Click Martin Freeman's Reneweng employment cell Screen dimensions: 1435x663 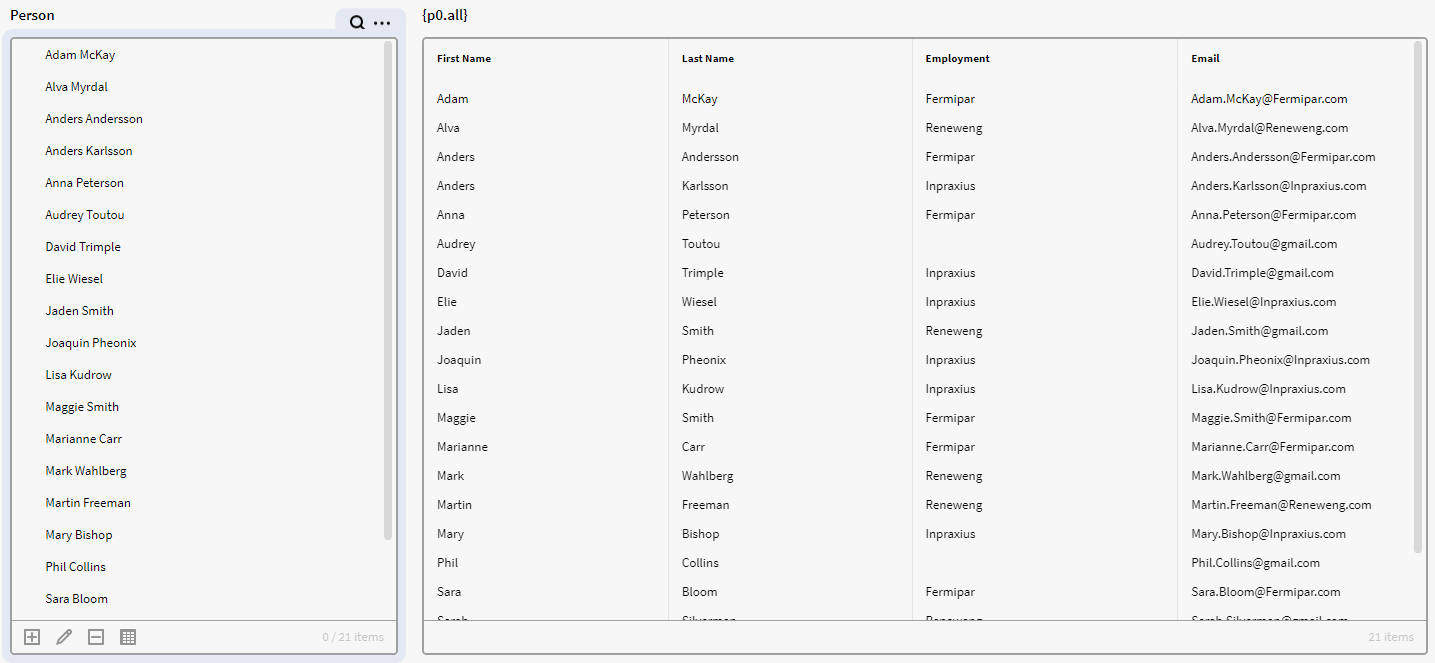(954, 505)
